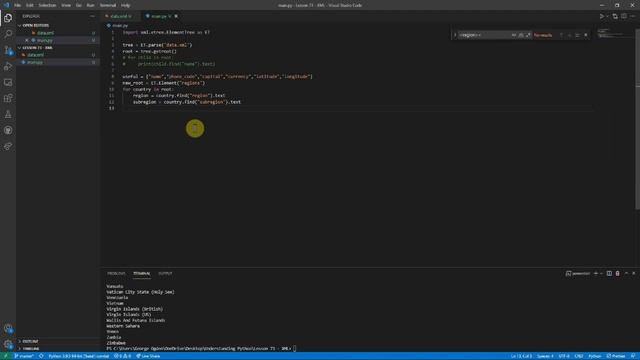
Task: Start Live Share from status bar
Action: pyautogui.click(x=148, y=356)
